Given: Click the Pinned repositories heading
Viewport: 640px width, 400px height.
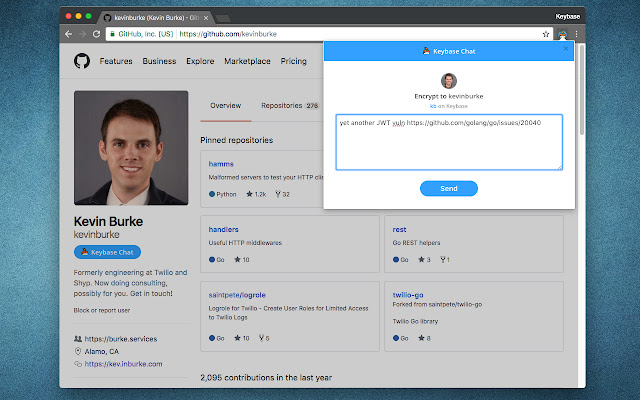Looking at the screenshot, I should (237, 140).
